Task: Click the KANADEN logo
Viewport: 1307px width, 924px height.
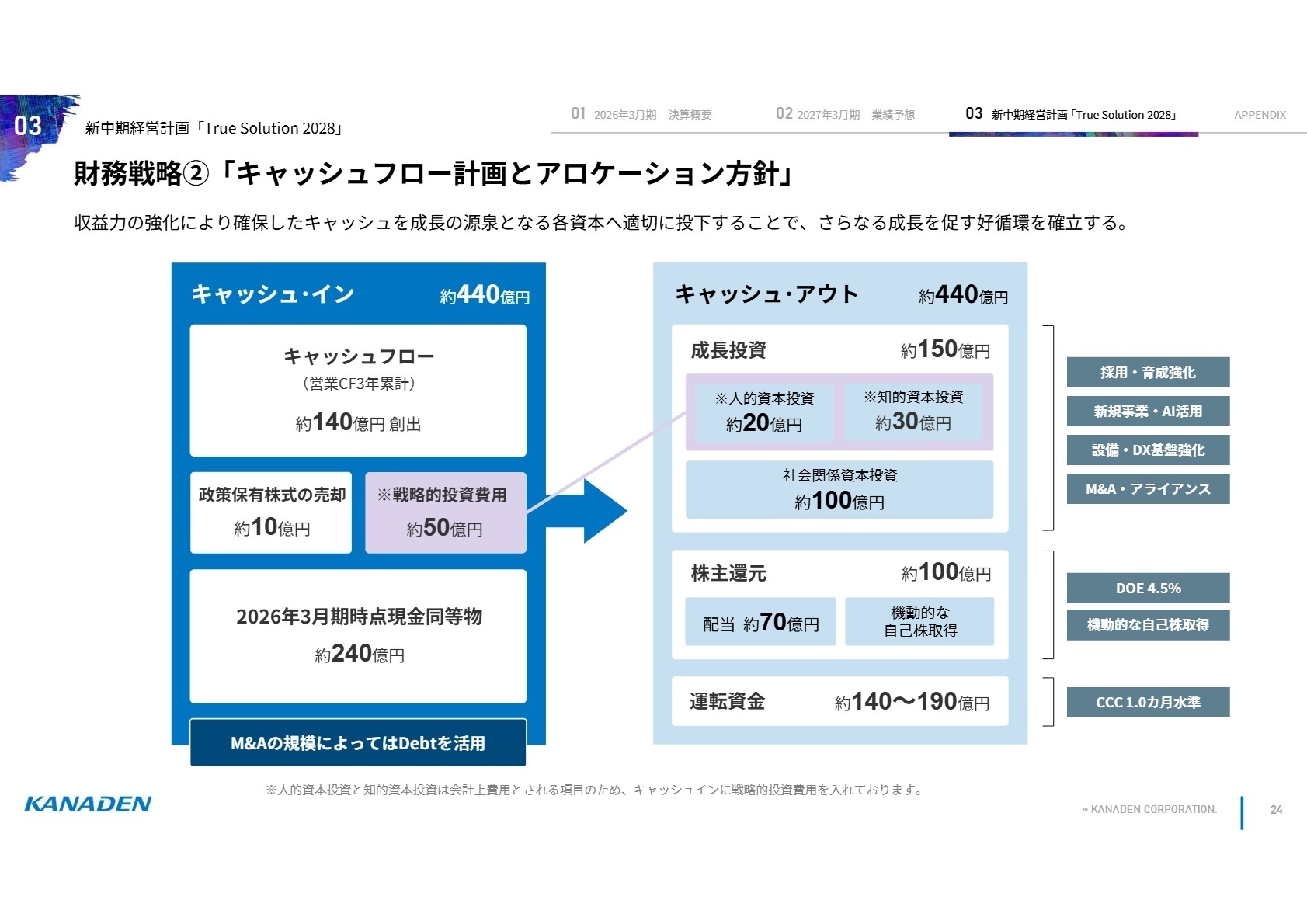Action: pos(88,804)
